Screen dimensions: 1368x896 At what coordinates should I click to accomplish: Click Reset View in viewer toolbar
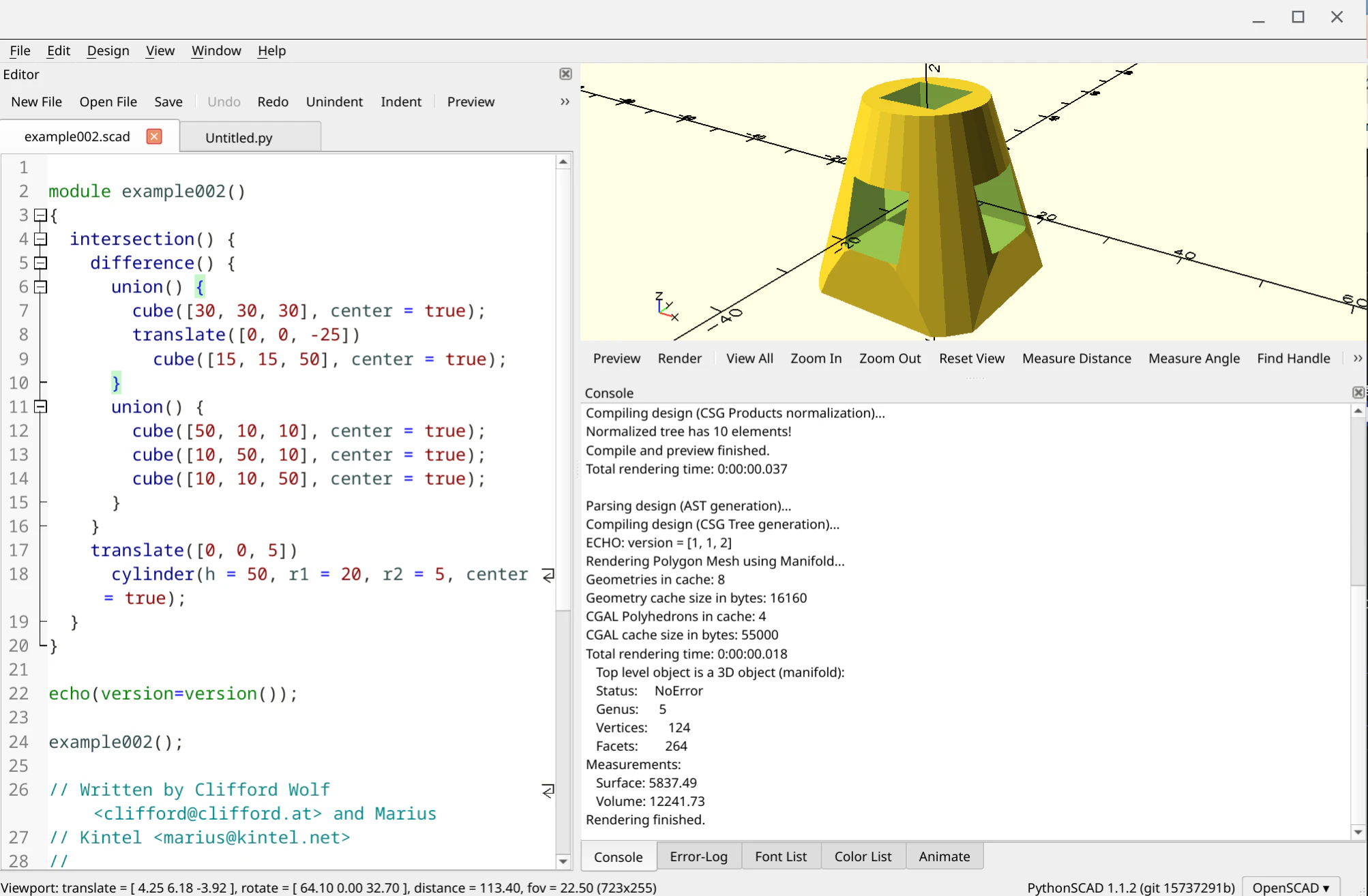[x=971, y=358]
